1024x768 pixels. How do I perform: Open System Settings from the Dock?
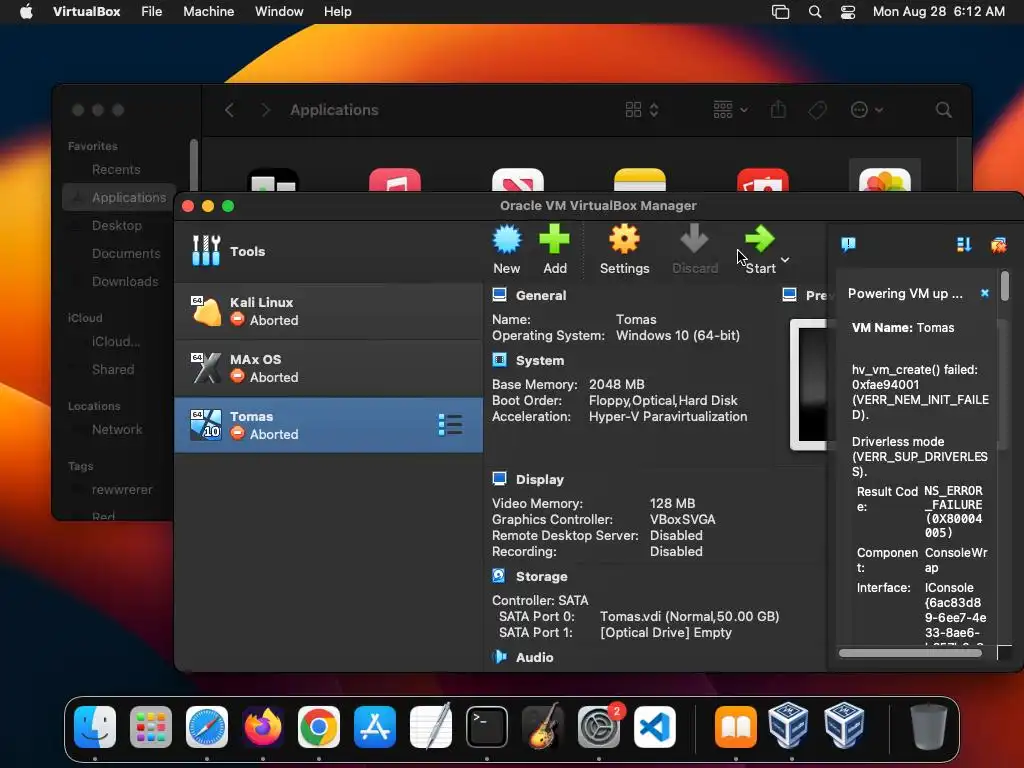click(x=598, y=726)
